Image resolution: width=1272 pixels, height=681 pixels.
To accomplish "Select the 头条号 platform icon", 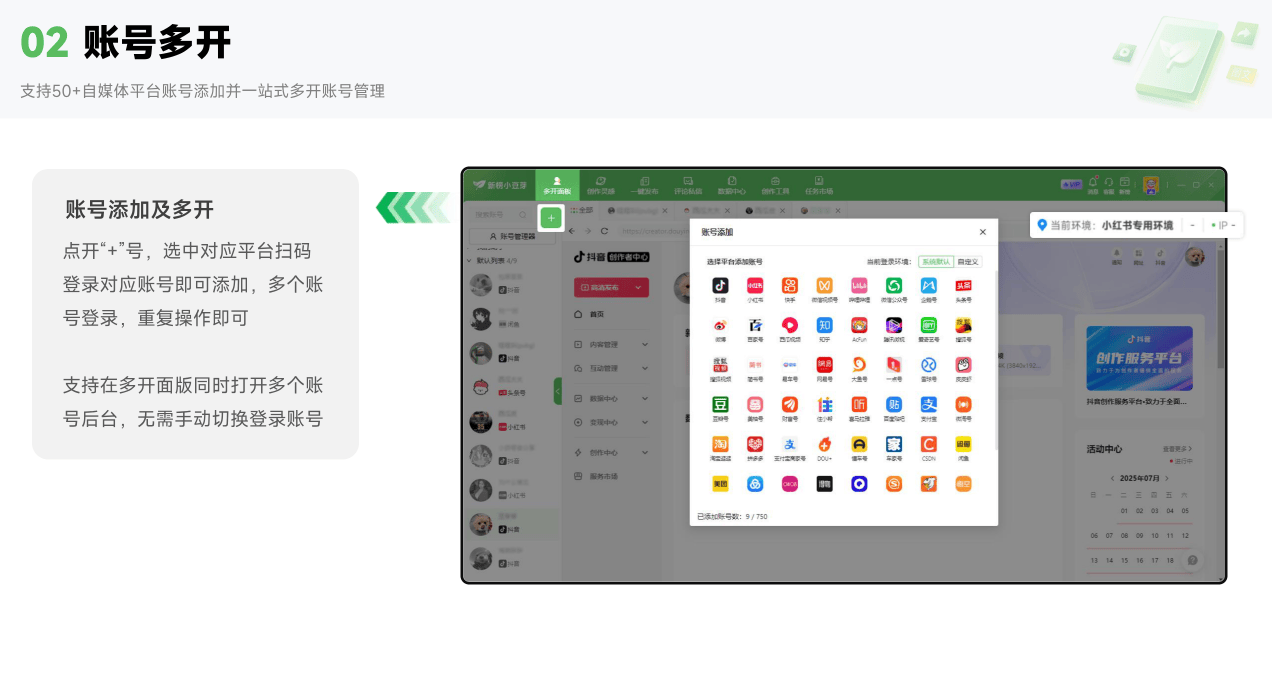I will (x=963, y=286).
